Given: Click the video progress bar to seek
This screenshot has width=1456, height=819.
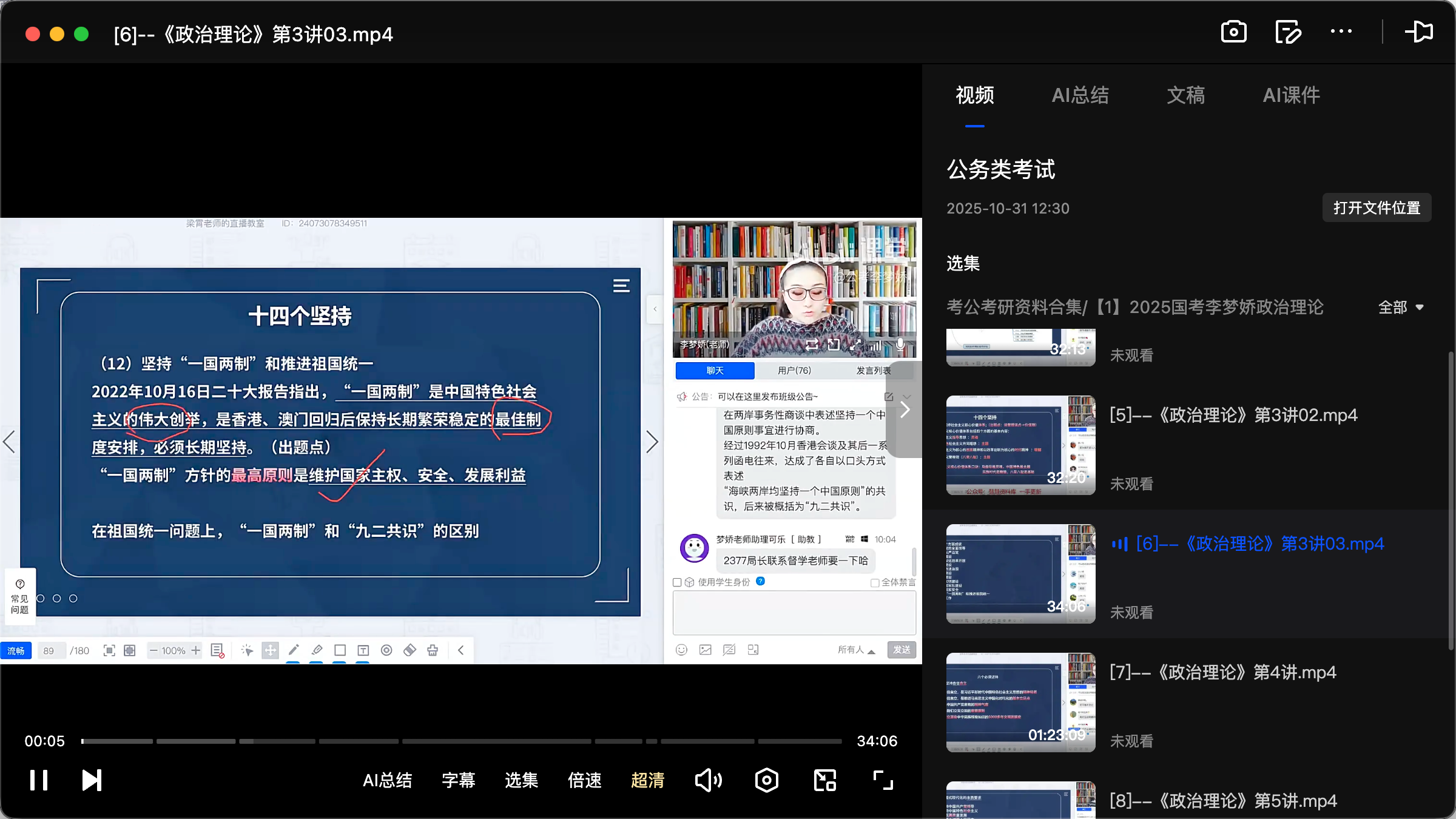Looking at the screenshot, I should click(x=462, y=741).
